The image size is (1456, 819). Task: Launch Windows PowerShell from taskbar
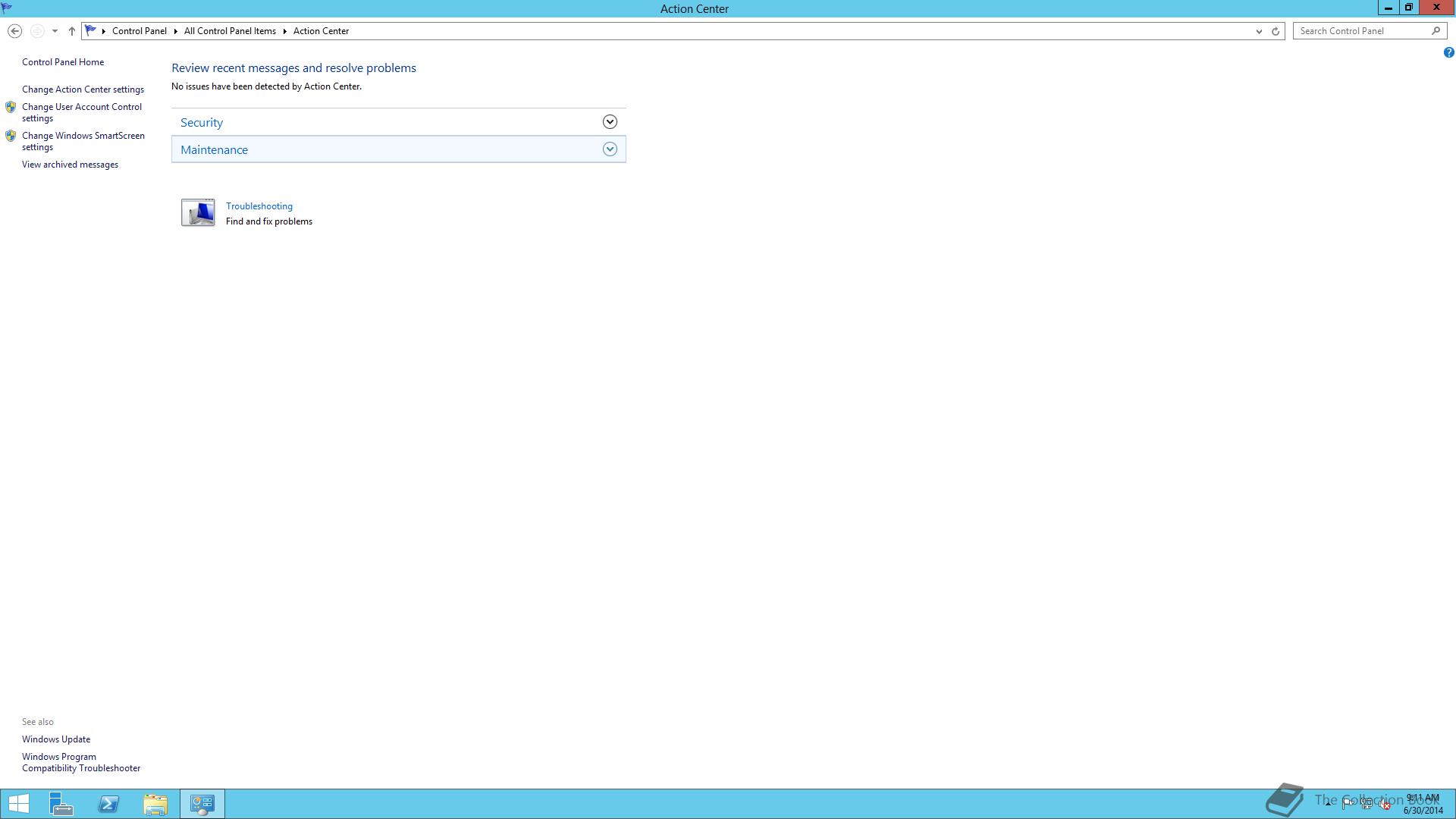pyautogui.click(x=108, y=804)
